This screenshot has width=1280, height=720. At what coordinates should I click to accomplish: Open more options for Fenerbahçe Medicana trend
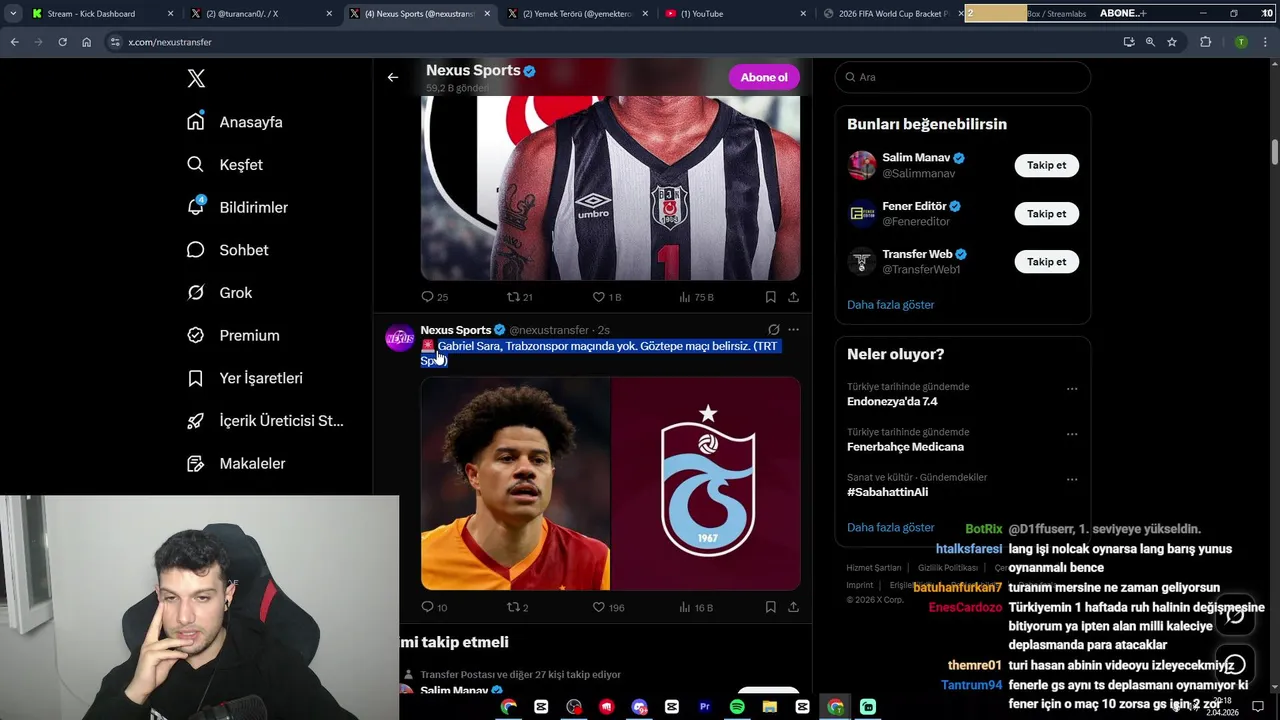pyautogui.click(x=1072, y=434)
